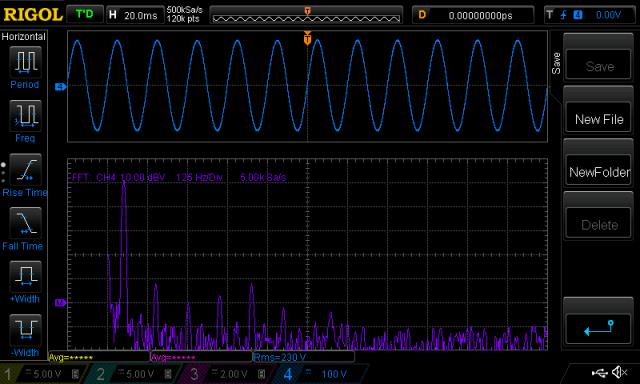This screenshot has height=384, width=640.
Task: Open the Horizontal measurement menu header
Action: click(23, 36)
